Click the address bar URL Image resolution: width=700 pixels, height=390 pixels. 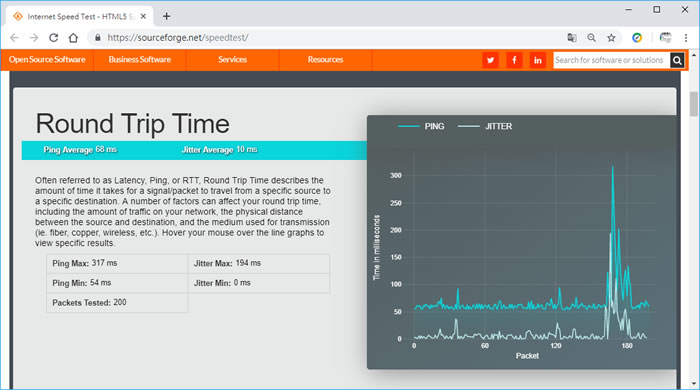coord(178,38)
